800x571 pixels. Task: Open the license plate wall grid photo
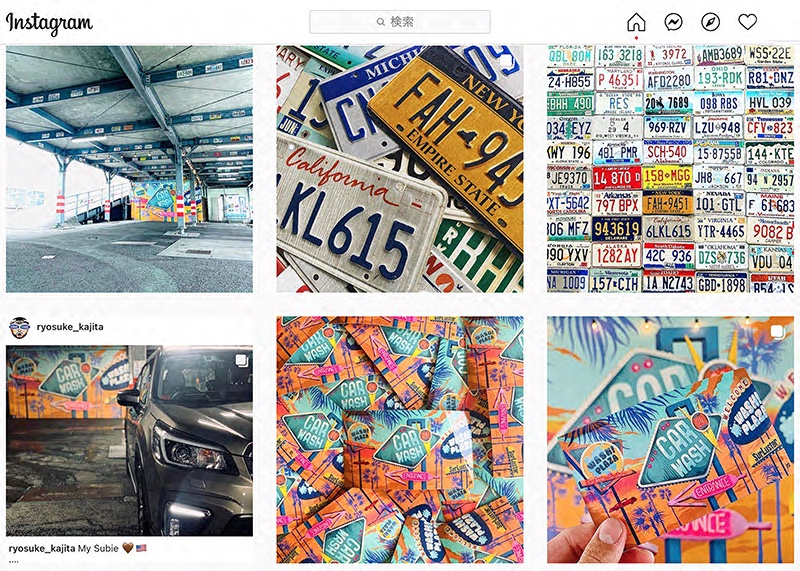[670, 169]
